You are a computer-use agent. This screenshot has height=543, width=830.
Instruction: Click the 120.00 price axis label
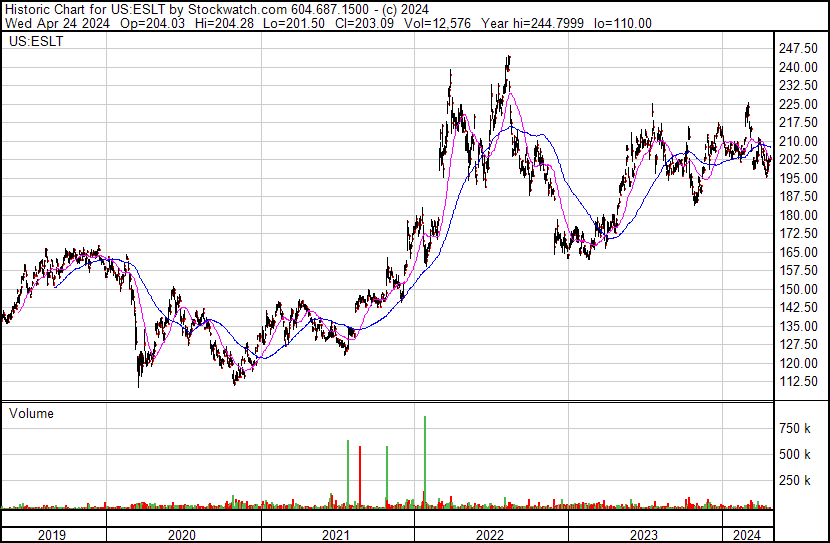(x=798, y=364)
